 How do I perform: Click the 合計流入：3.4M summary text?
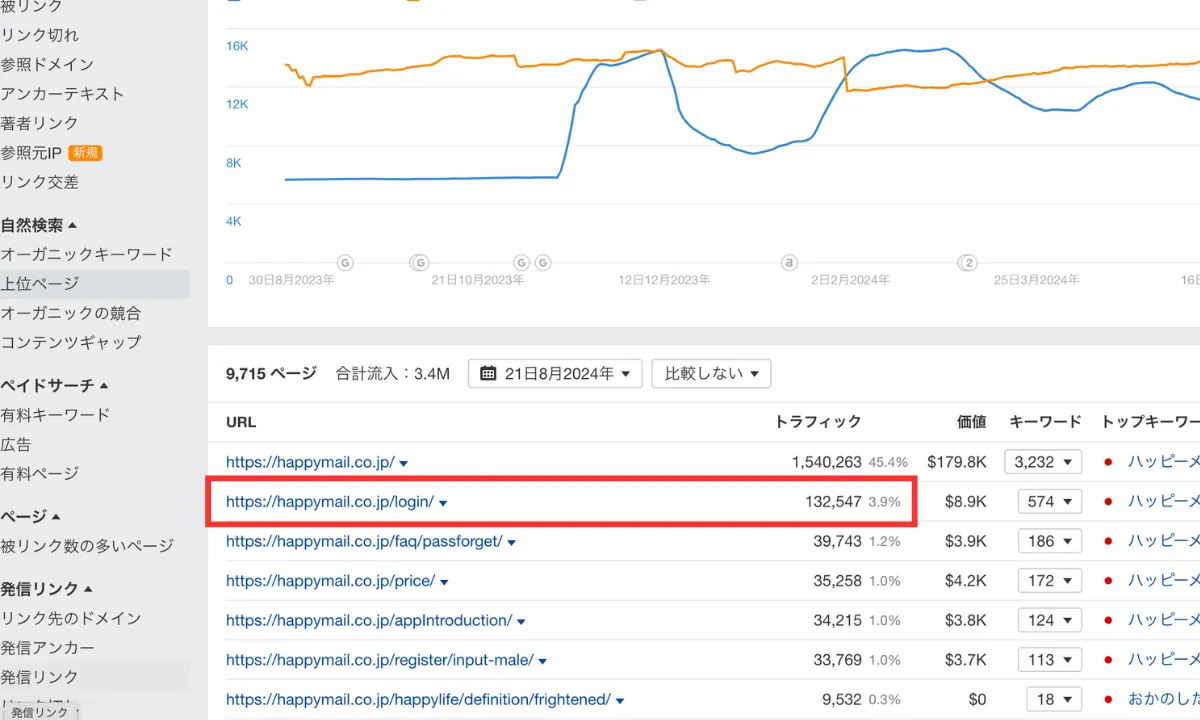[393, 374]
